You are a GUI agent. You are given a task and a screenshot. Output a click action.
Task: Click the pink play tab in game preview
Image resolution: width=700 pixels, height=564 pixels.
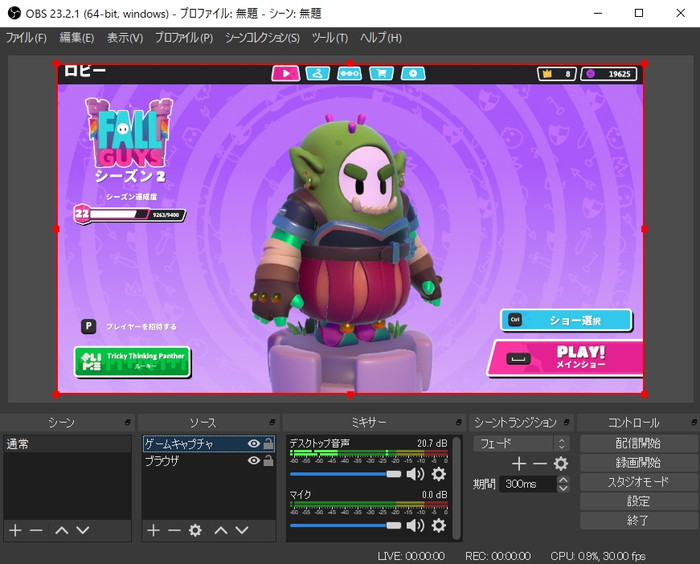(x=286, y=73)
